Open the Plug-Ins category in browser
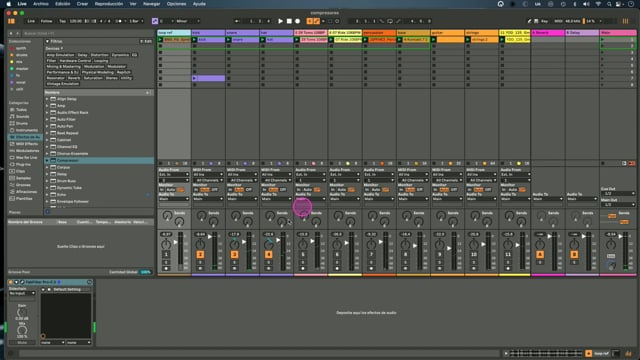This screenshot has height=360, width=640. coord(20,164)
